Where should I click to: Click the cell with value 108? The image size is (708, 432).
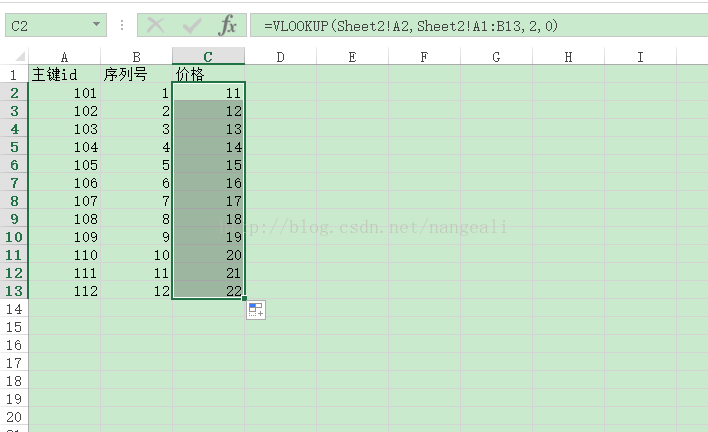(x=65, y=218)
